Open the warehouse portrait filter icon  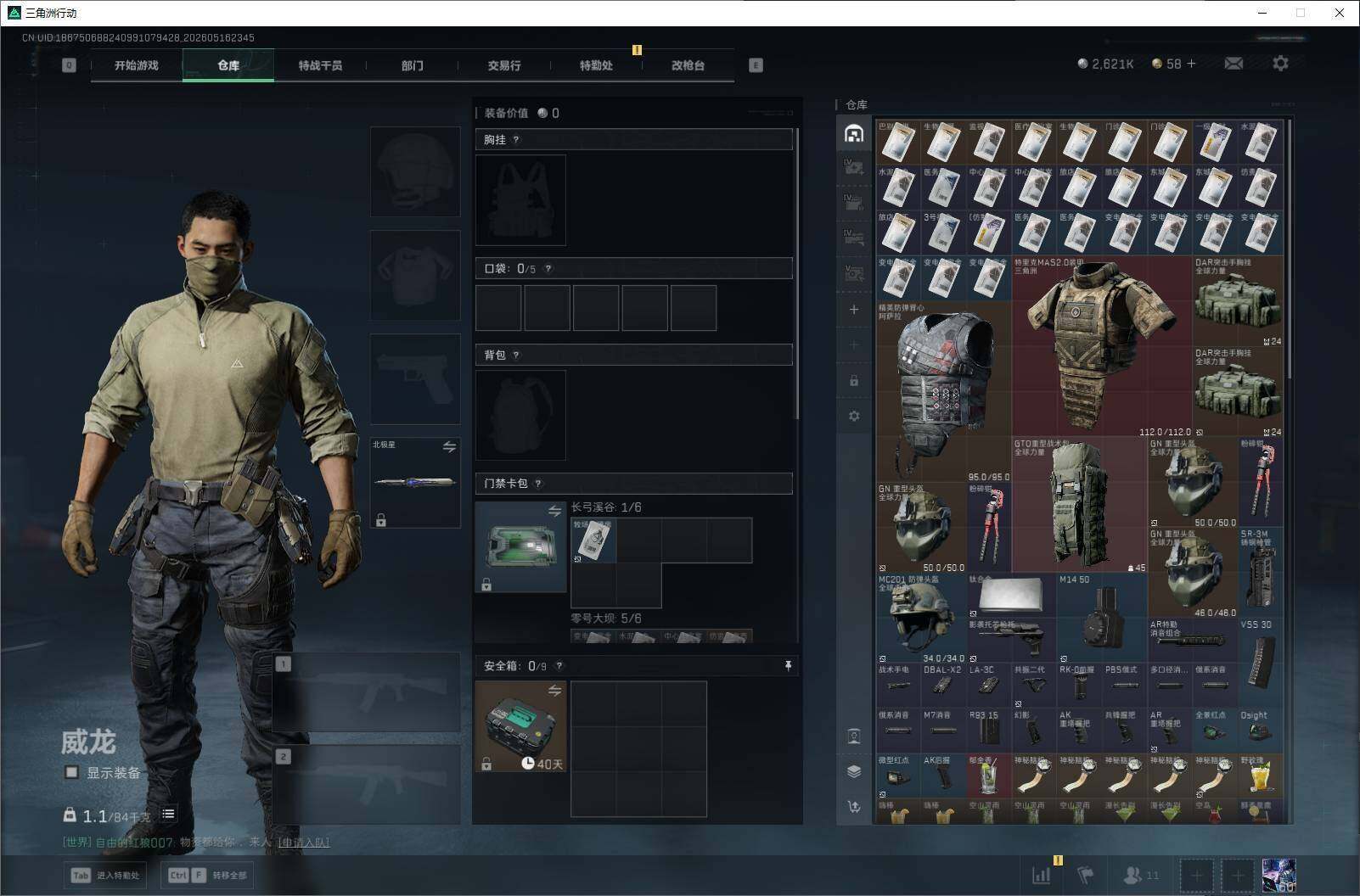point(854,736)
